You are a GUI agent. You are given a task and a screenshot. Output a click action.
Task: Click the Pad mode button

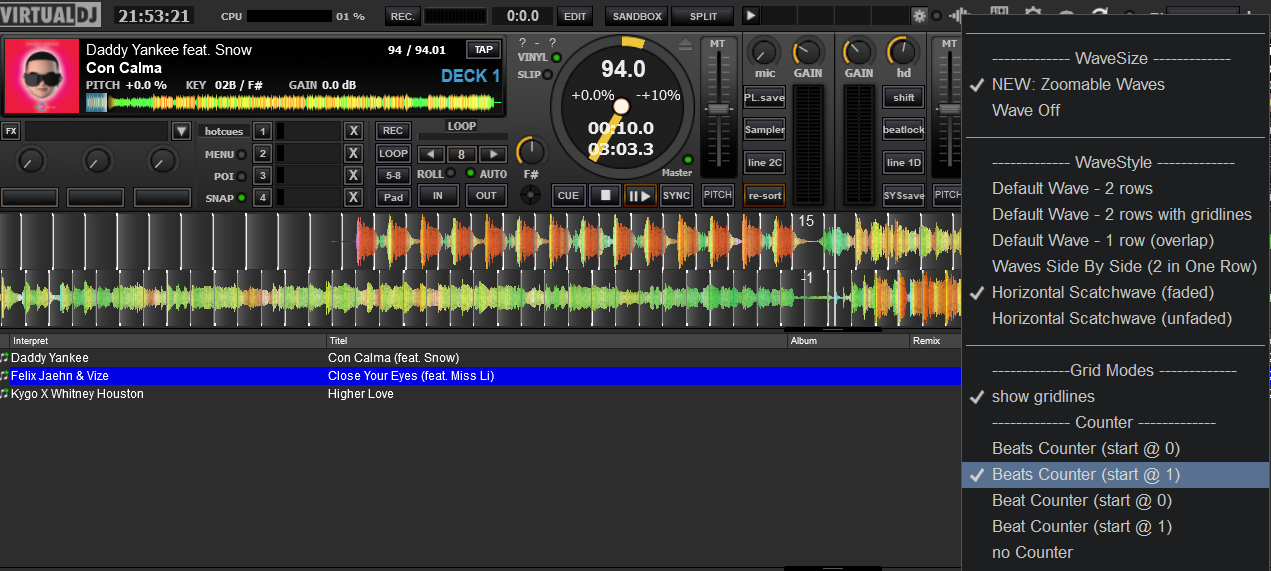pos(393,197)
